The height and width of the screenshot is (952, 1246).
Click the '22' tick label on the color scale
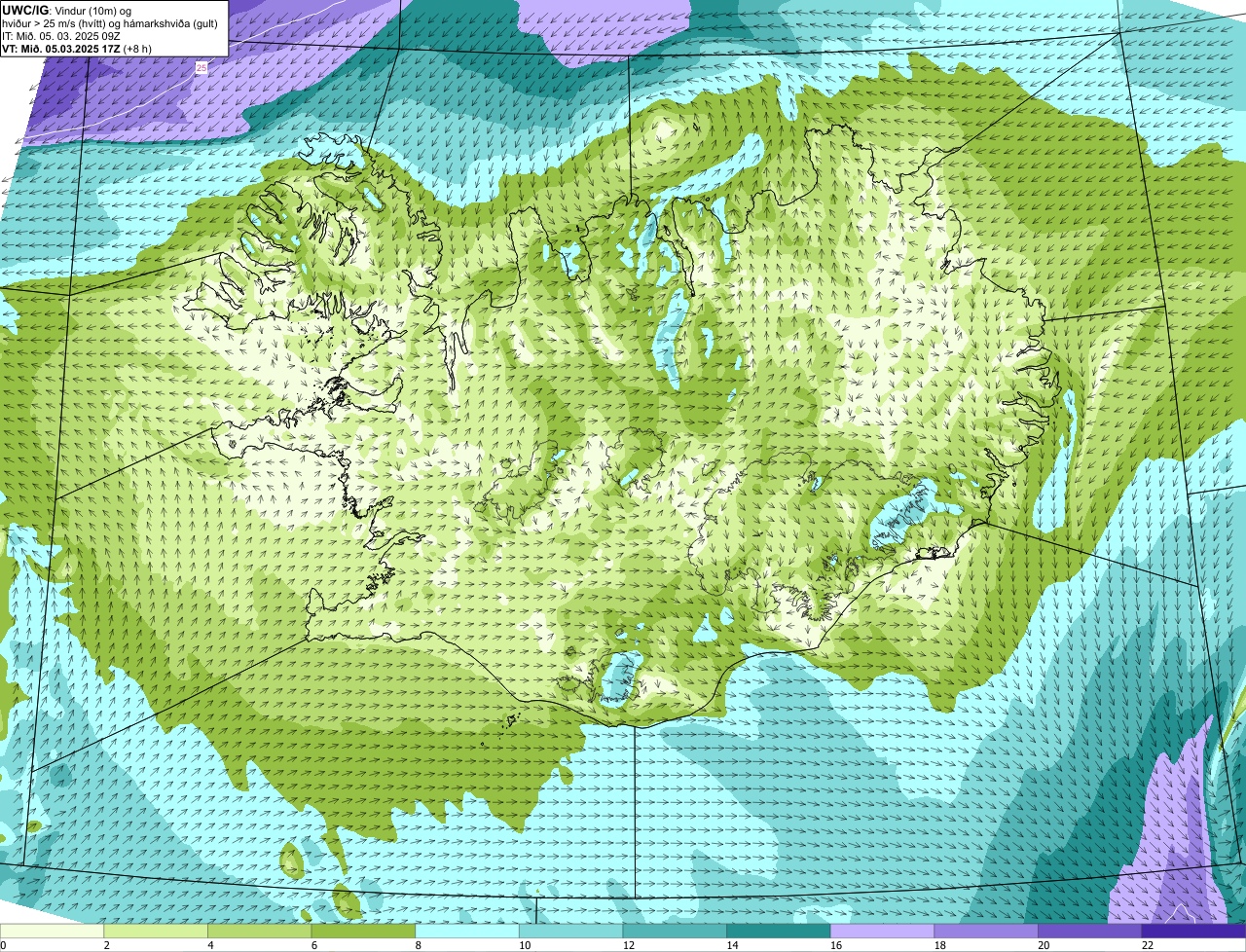(1148, 945)
